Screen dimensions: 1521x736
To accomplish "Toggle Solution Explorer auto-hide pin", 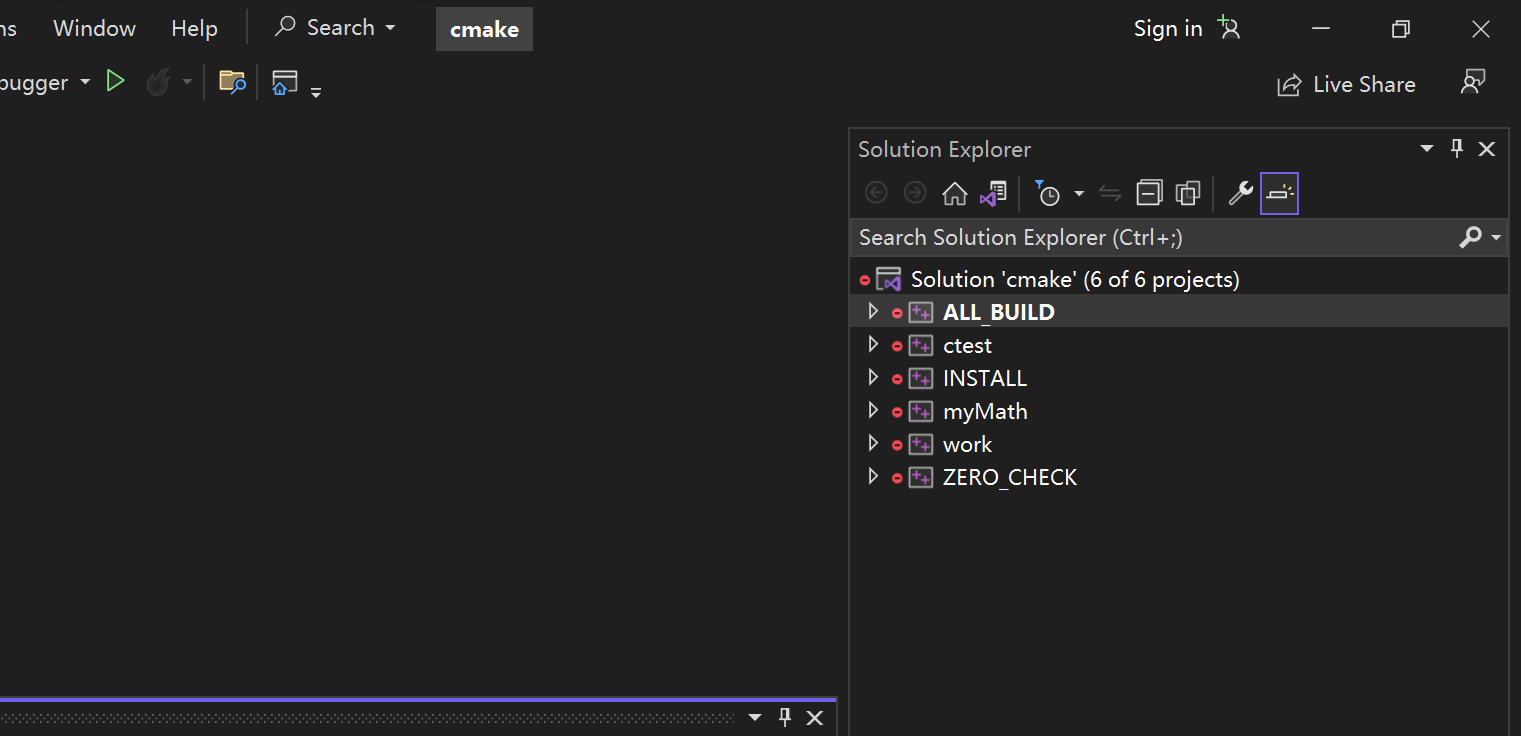I will click(x=1457, y=149).
